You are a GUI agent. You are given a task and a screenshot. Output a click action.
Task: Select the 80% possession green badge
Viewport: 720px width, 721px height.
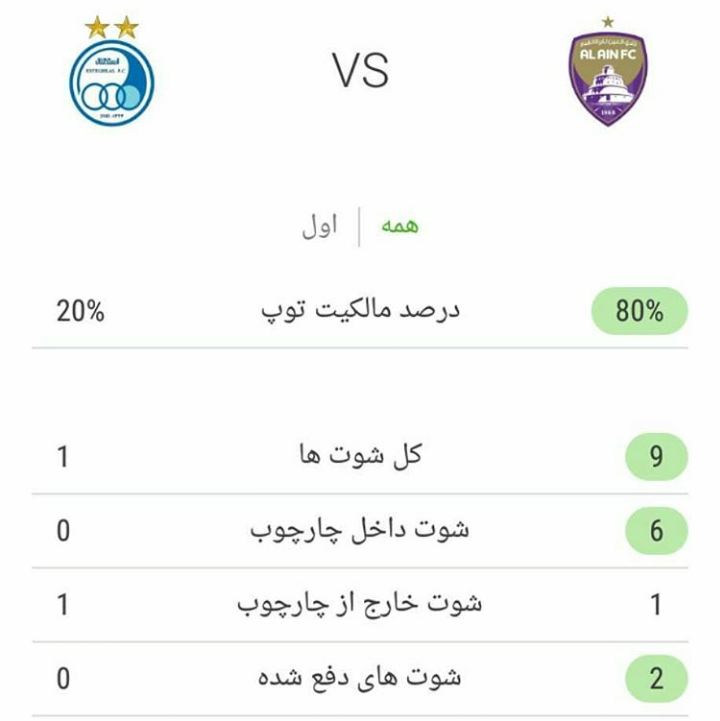point(639,311)
